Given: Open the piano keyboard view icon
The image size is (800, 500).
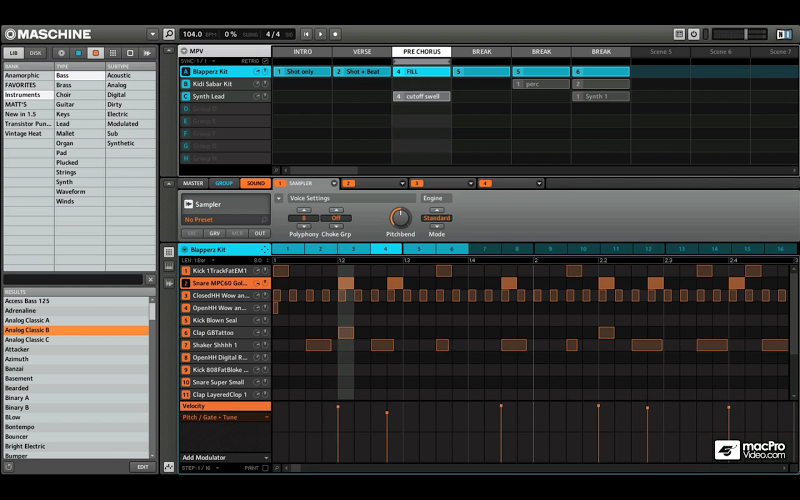Looking at the screenshot, I should coord(167,264).
